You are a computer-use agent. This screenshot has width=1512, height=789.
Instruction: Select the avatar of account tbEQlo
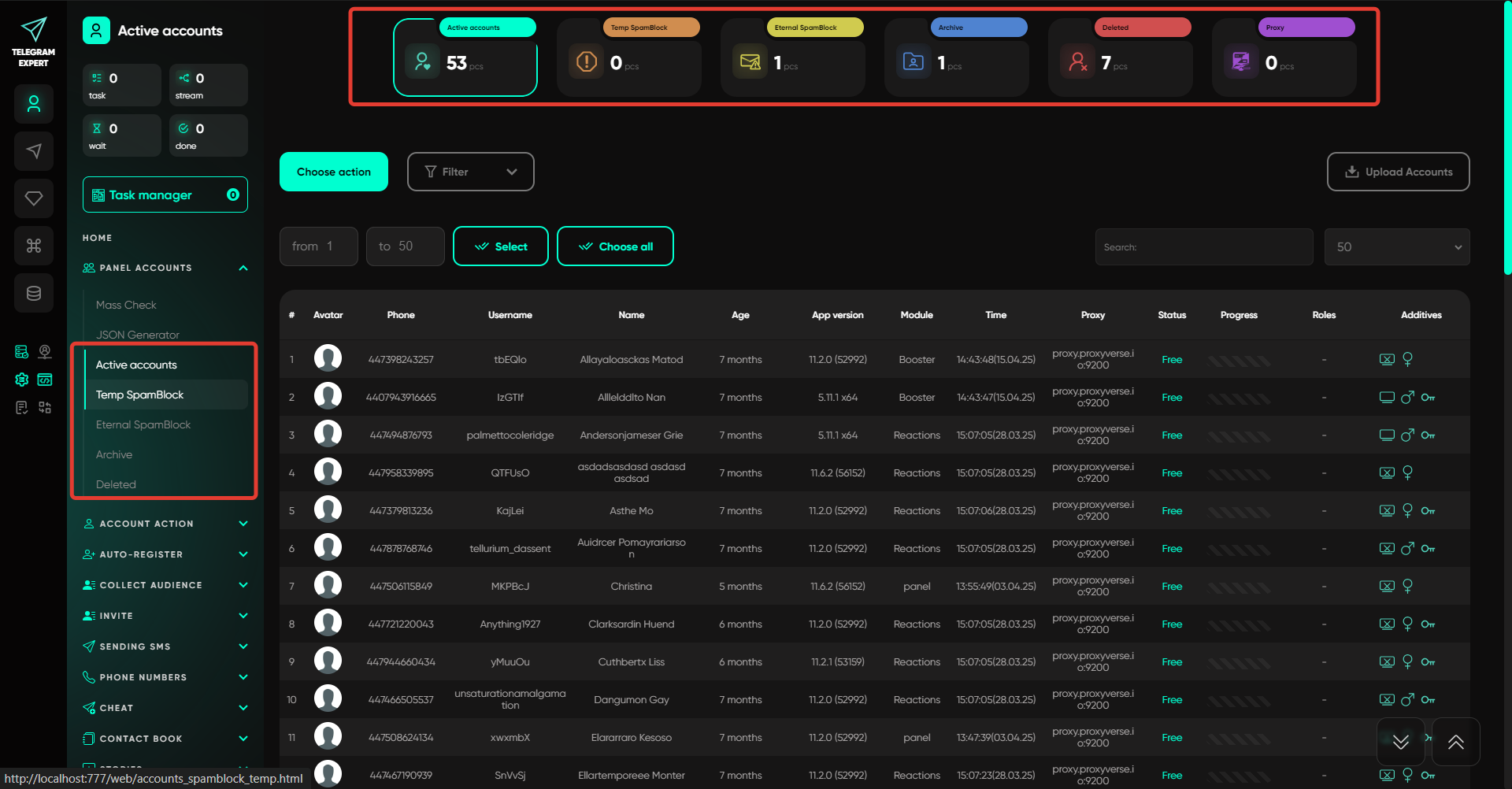[328, 359]
